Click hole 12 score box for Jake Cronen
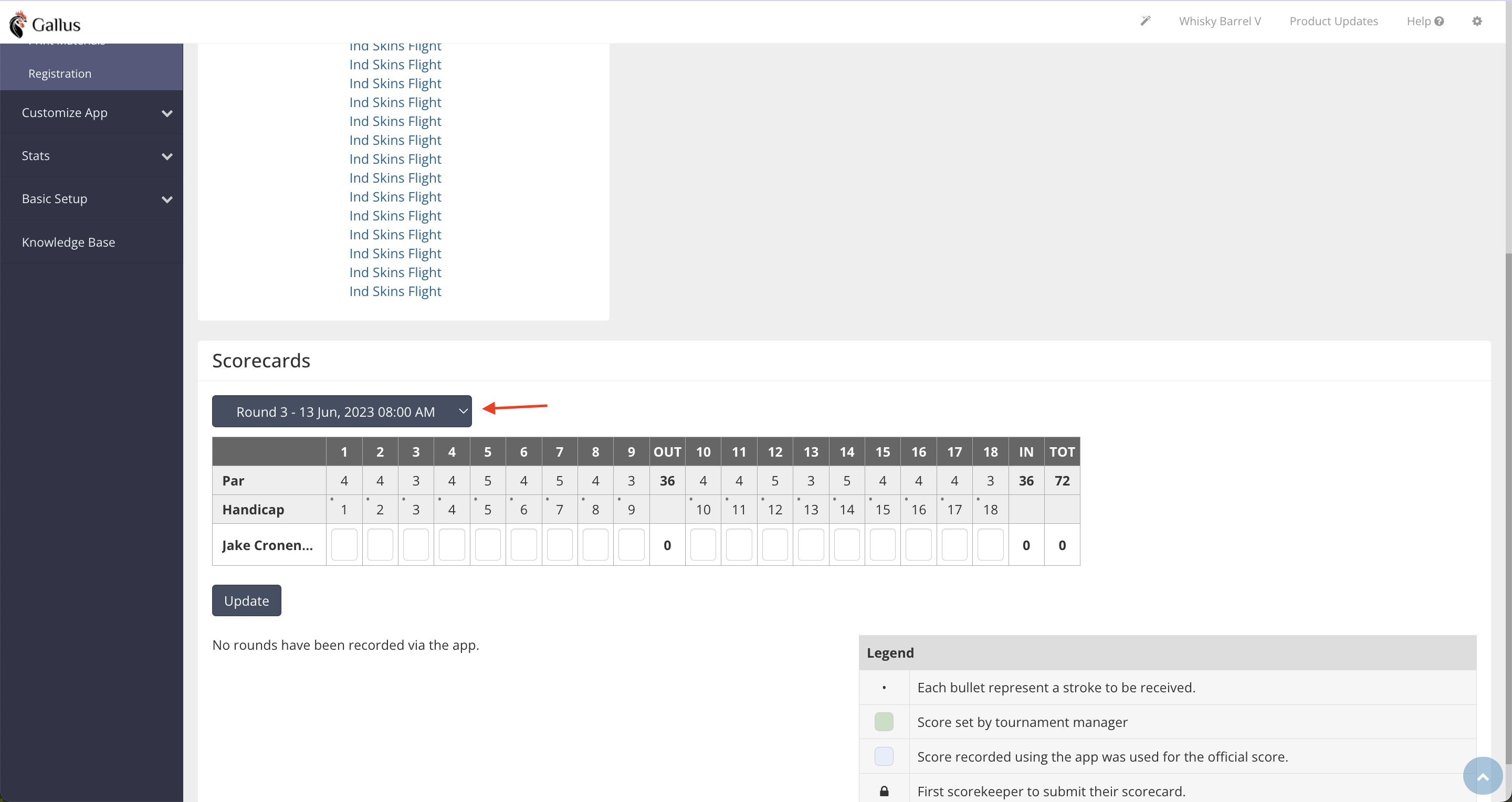The height and width of the screenshot is (802, 1512). [x=775, y=544]
